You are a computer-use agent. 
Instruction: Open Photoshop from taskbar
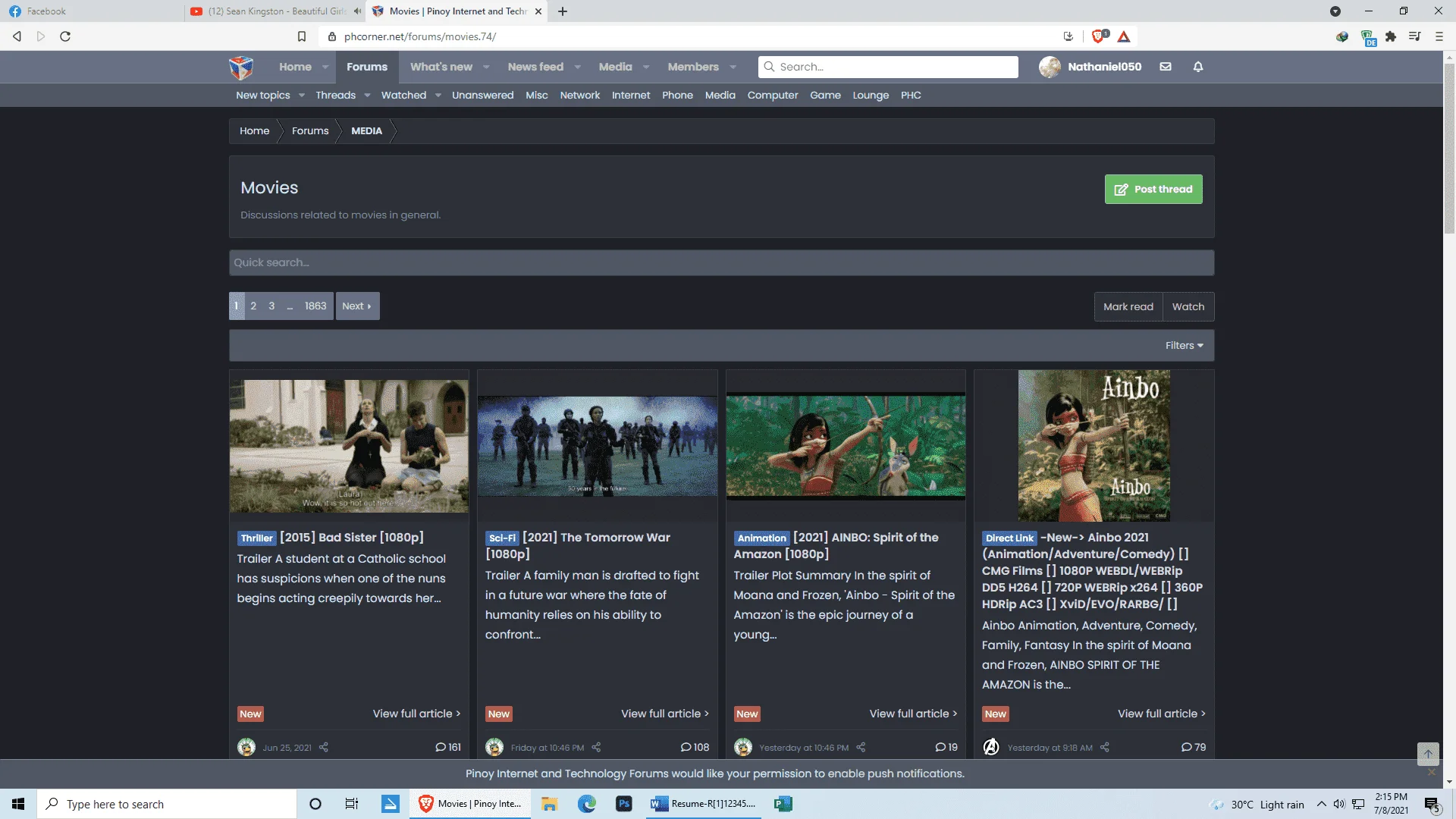coord(624,804)
